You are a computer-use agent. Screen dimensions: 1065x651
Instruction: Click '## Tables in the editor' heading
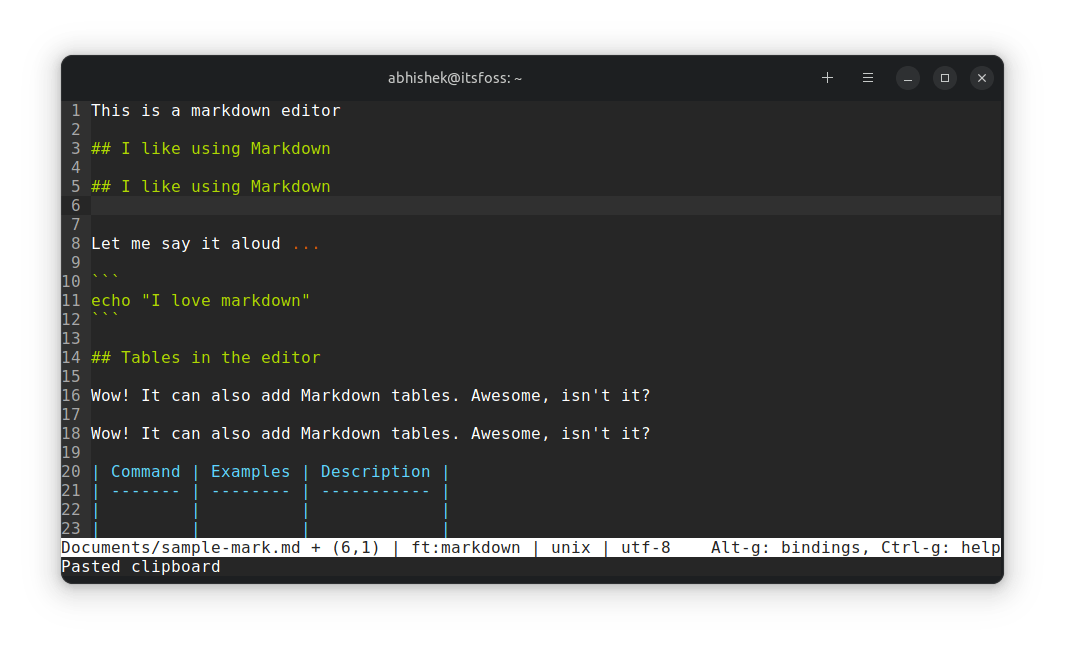pos(206,358)
